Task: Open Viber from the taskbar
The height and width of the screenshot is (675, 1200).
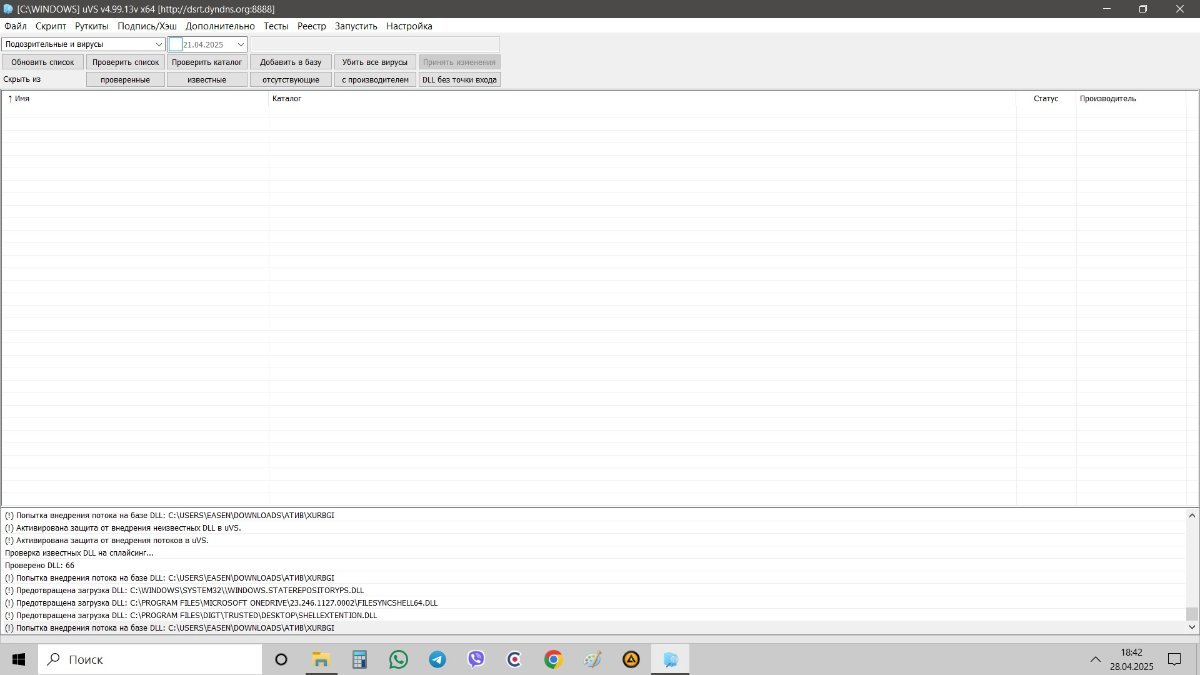Action: [x=476, y=659]
